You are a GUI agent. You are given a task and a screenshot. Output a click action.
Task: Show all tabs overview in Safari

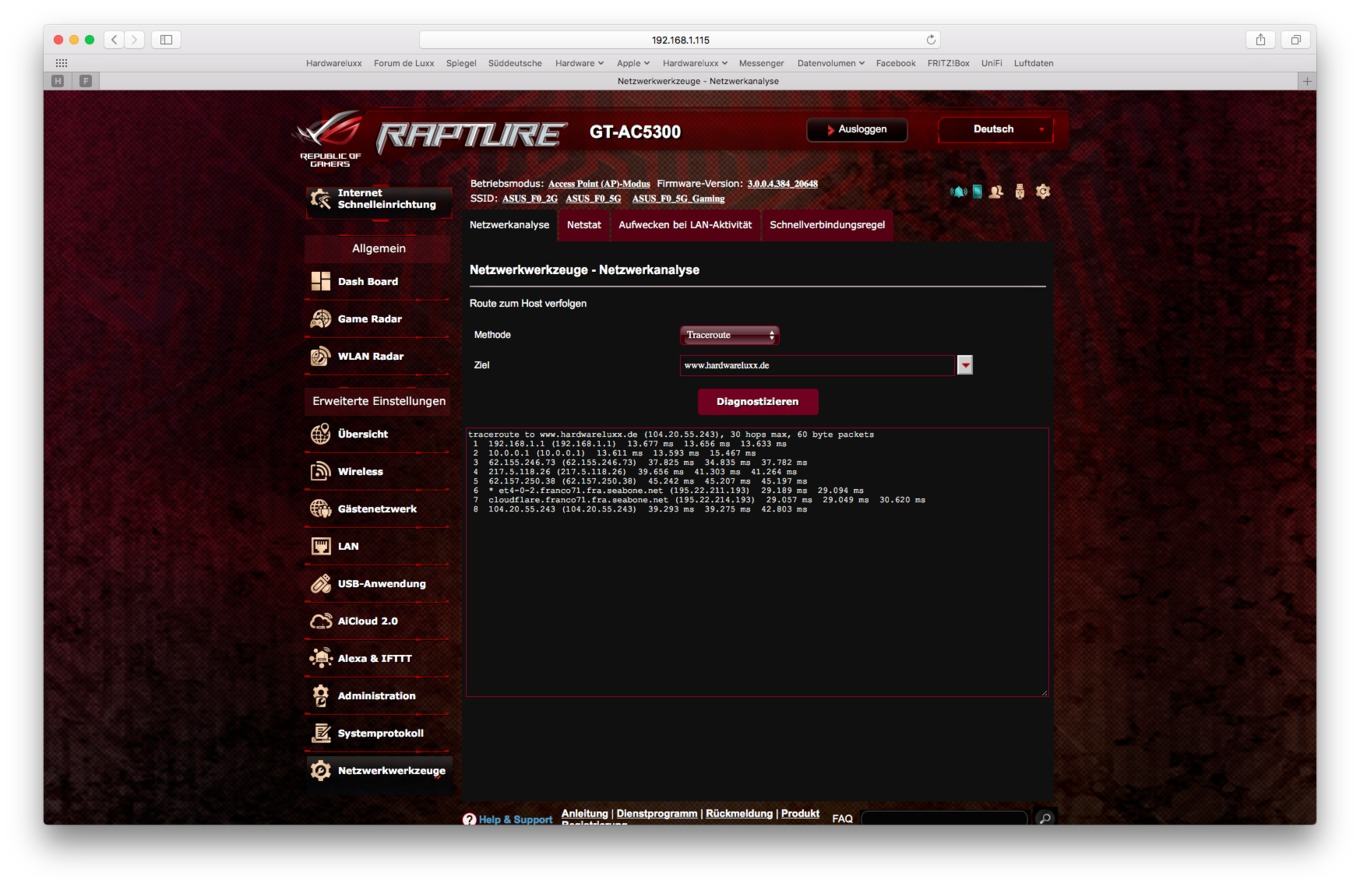click(1295, 40)
